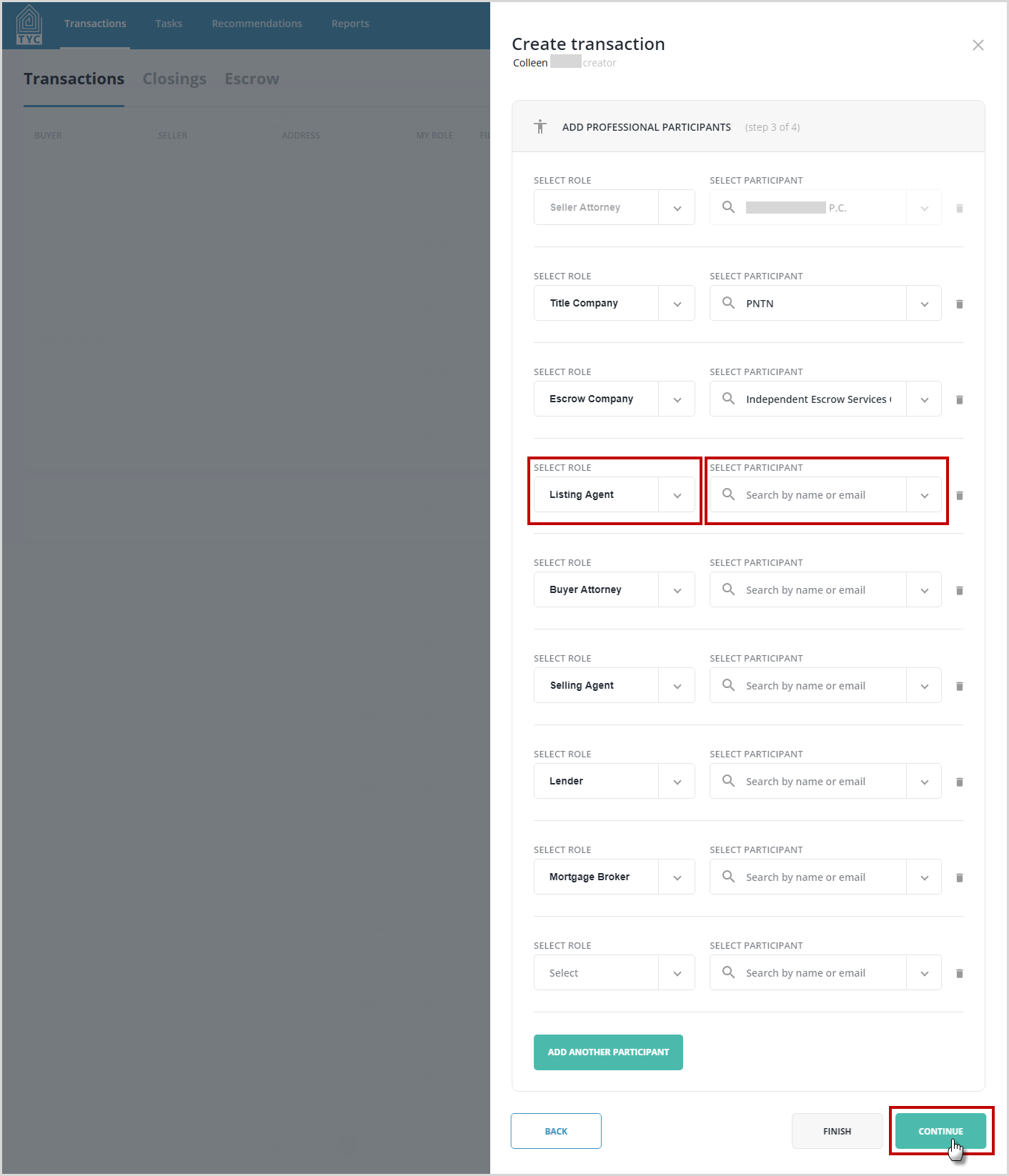Click search icon in Buyer Attorney participant field
Viewport: 1009px width, 1176px height.
(728, 589)
